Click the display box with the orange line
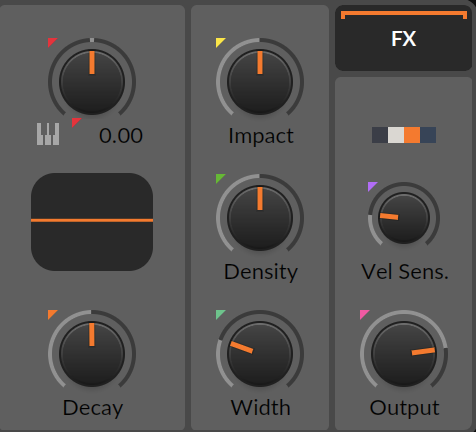This screenshot has height=432, width=476. (92, 222)
